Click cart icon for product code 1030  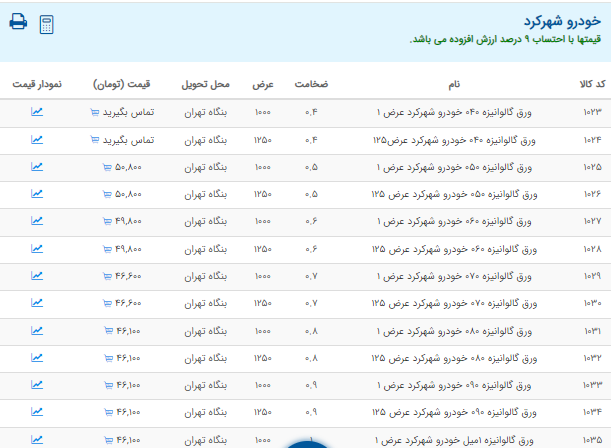108,303
